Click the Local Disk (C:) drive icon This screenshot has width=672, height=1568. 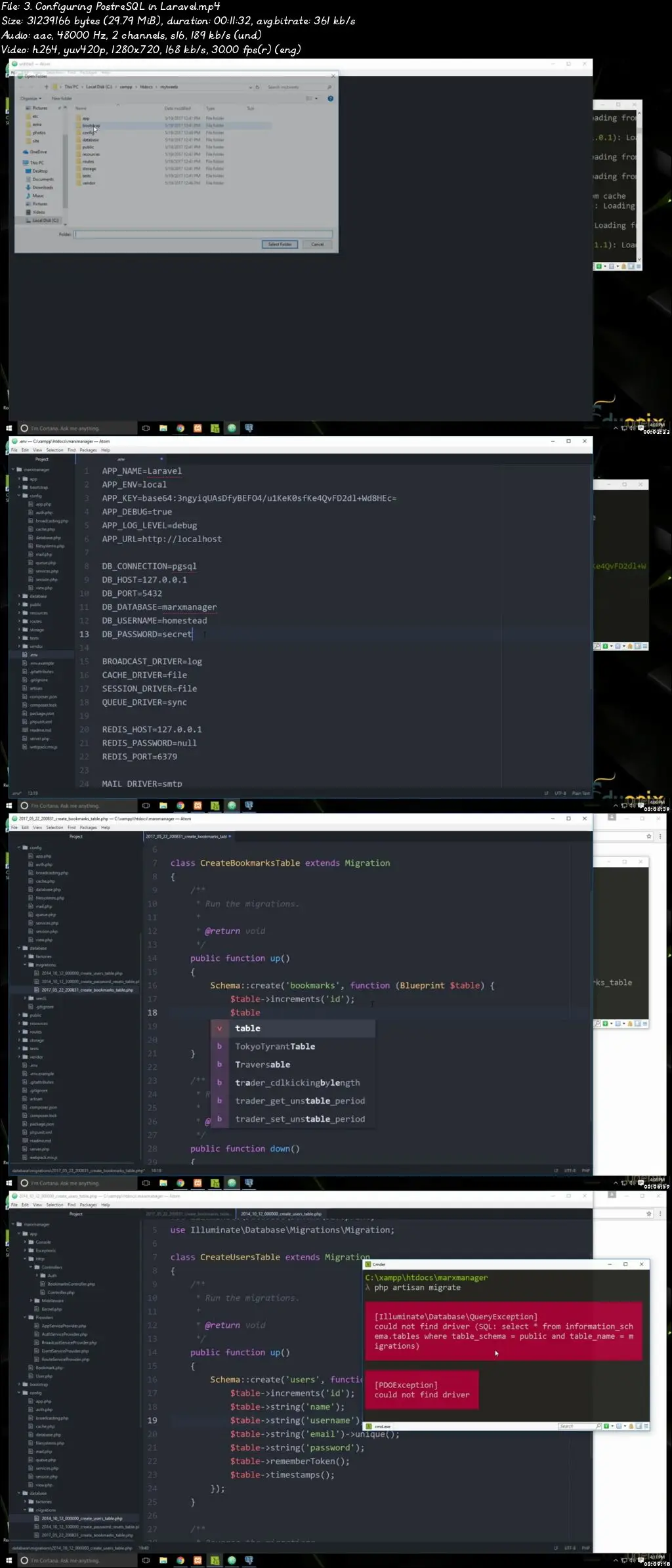click(x=28, y=221)
